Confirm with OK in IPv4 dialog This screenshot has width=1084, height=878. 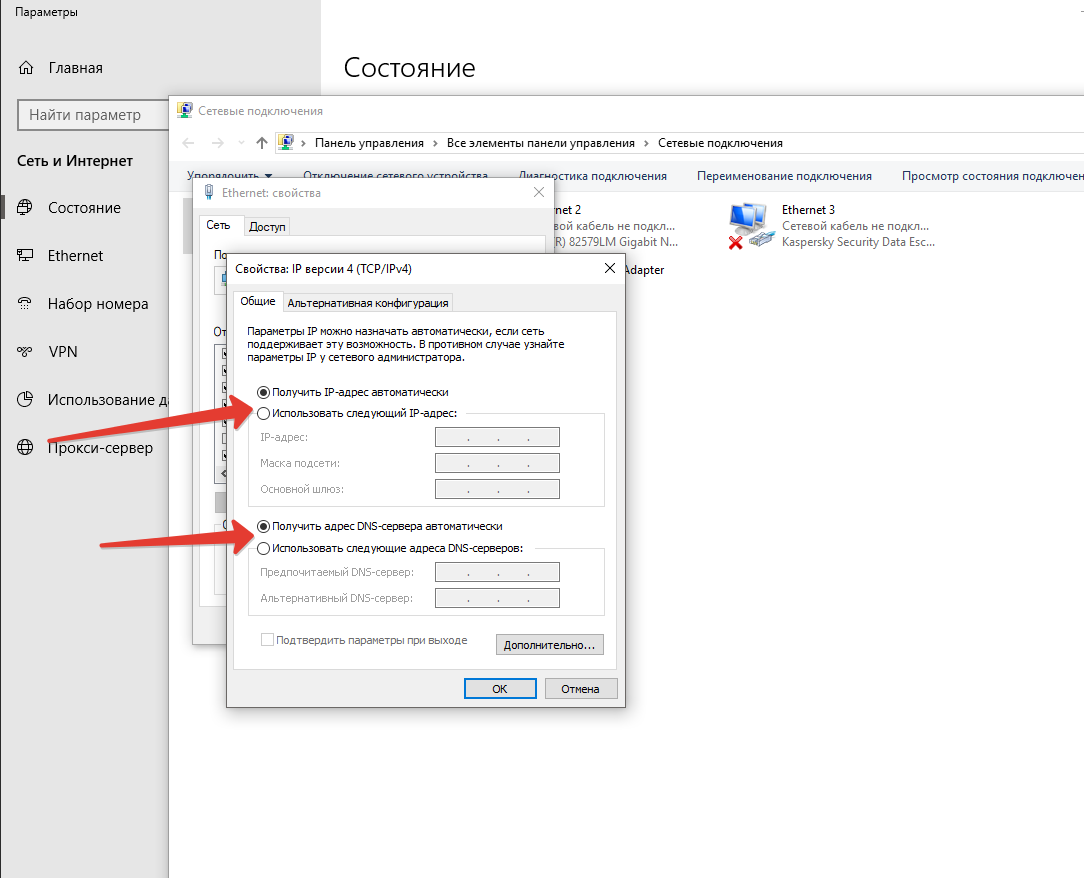tap(500, 689)
